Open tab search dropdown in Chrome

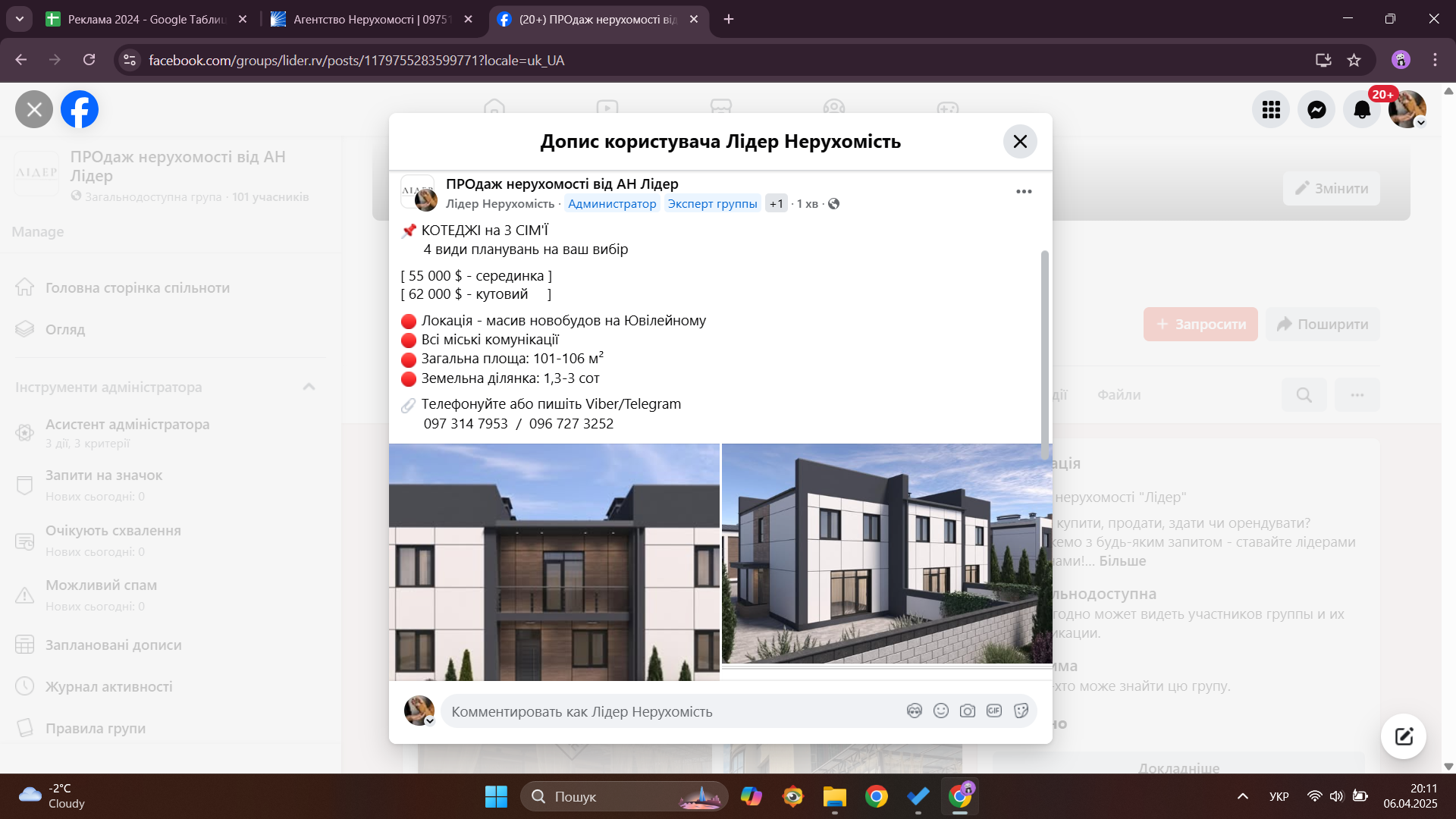(19, 19)
